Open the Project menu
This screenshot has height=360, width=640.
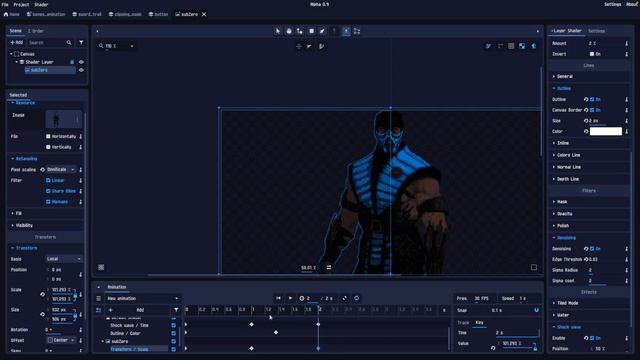(x=21, y=4)
